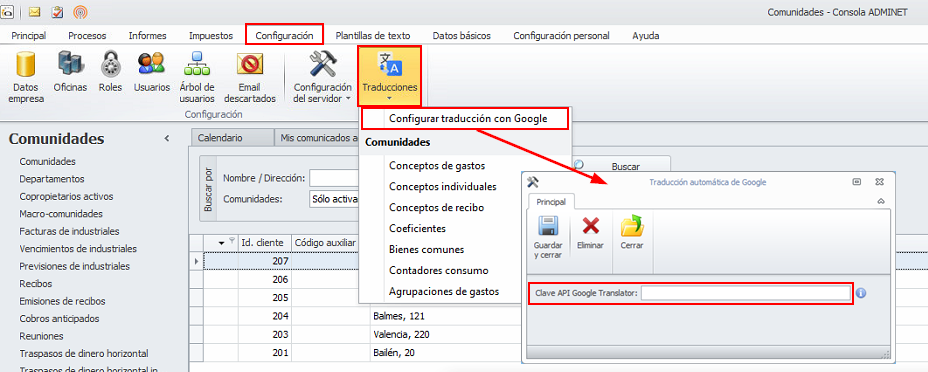Open the Ayuda tab
Screen dimensions: 928x372
tap(646, 35)
